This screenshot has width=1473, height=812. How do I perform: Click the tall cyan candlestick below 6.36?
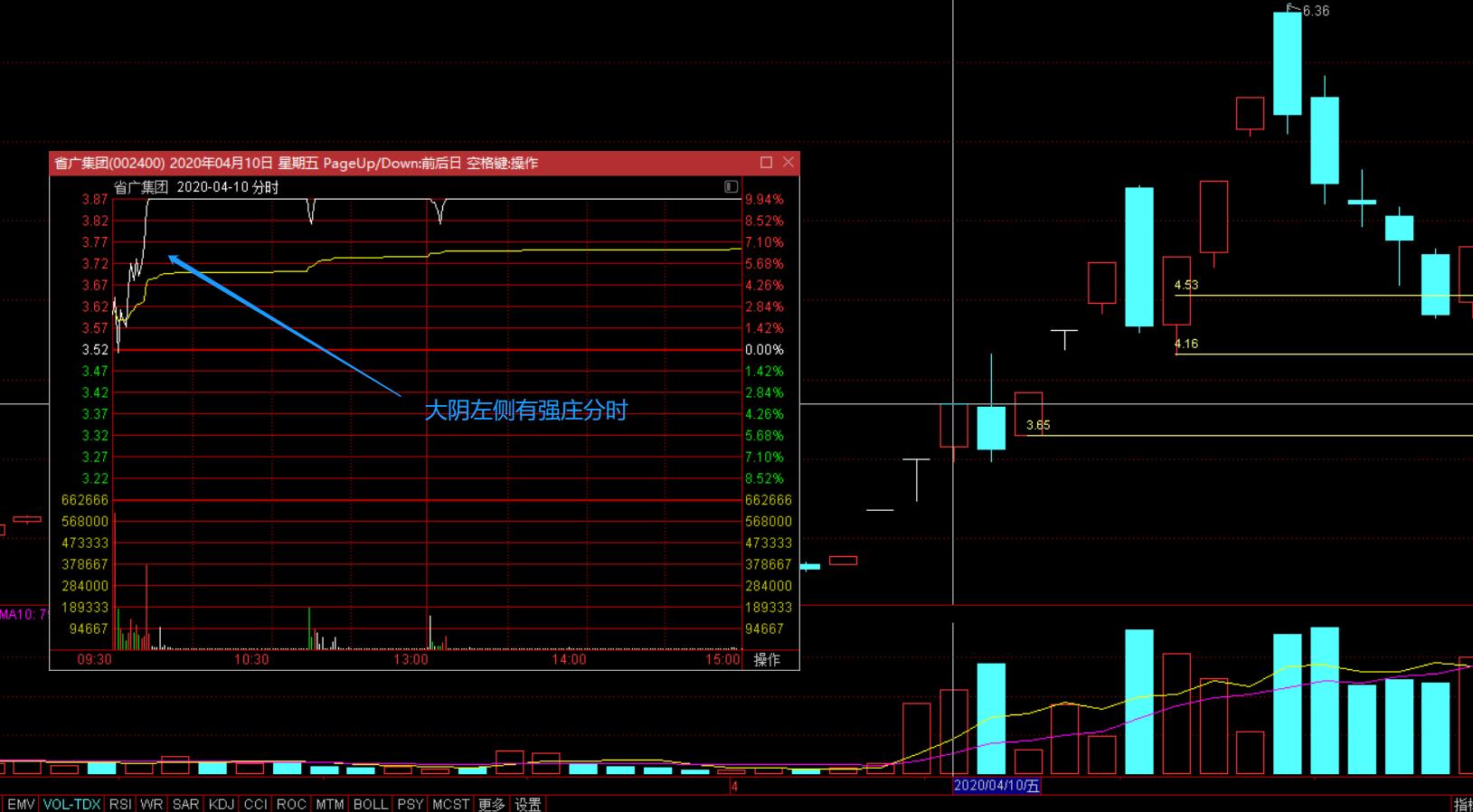1287,63
